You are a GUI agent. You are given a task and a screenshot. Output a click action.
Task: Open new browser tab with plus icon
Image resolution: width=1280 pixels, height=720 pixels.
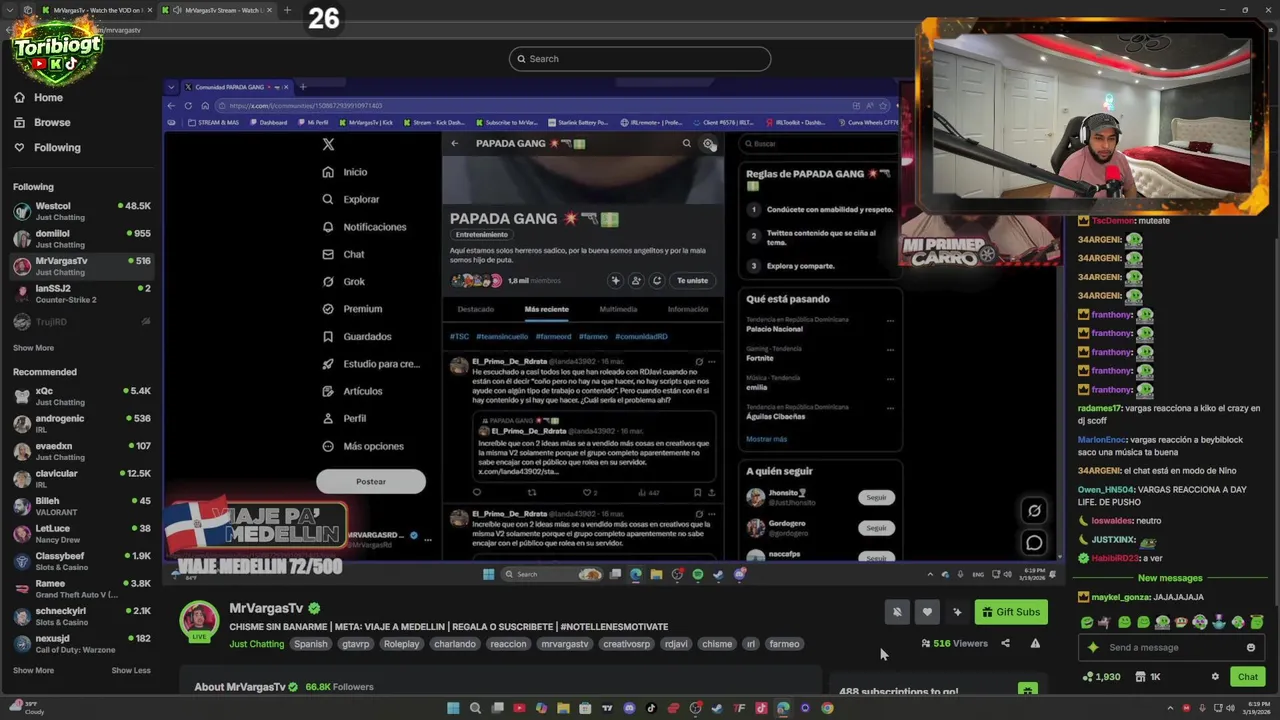tap(287, 10)
